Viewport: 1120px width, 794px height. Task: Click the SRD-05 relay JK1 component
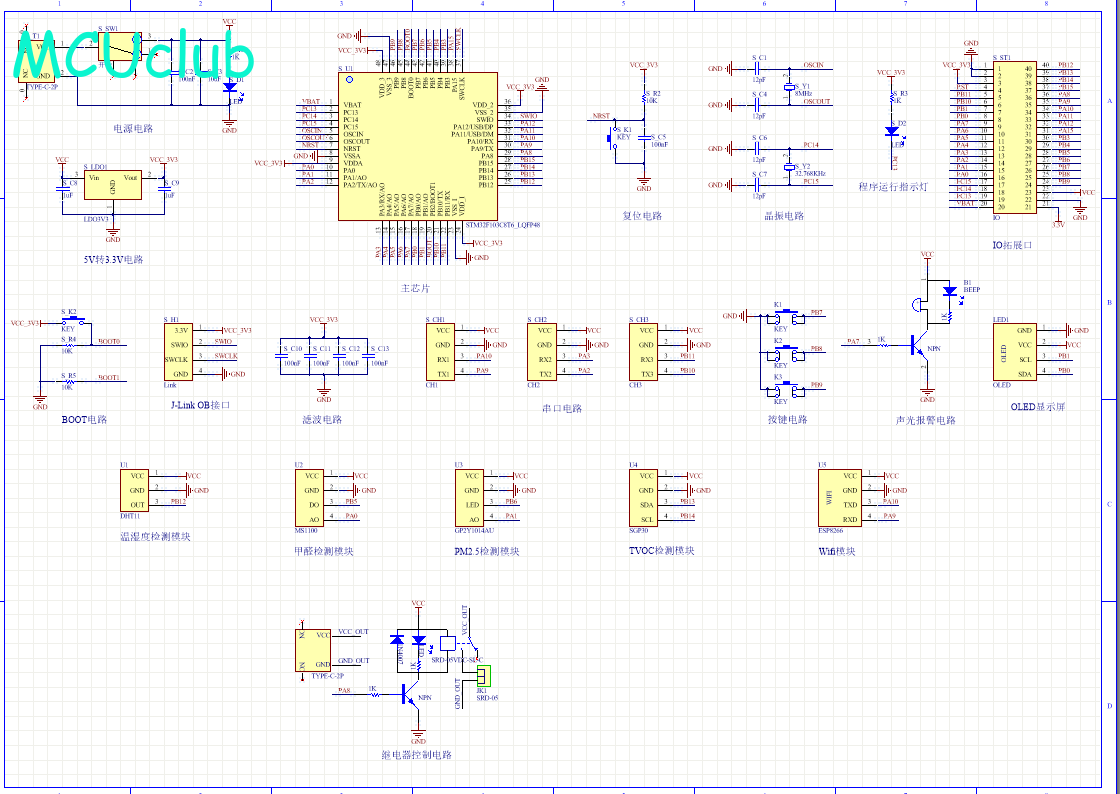point(484,675)
